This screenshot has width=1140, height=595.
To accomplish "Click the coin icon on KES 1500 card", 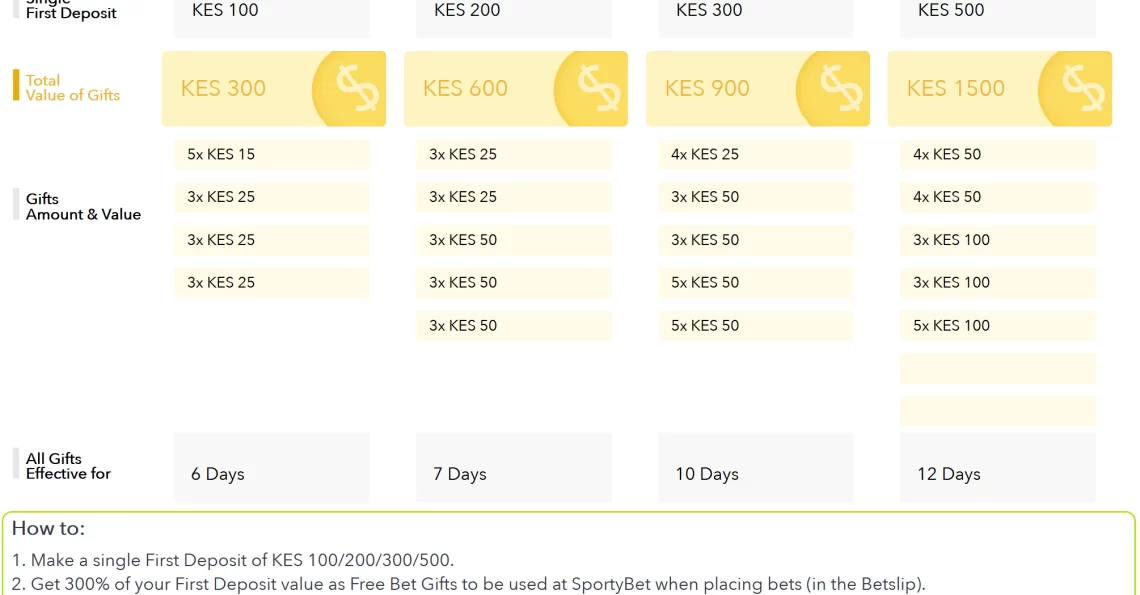I will click(1075, 89).
